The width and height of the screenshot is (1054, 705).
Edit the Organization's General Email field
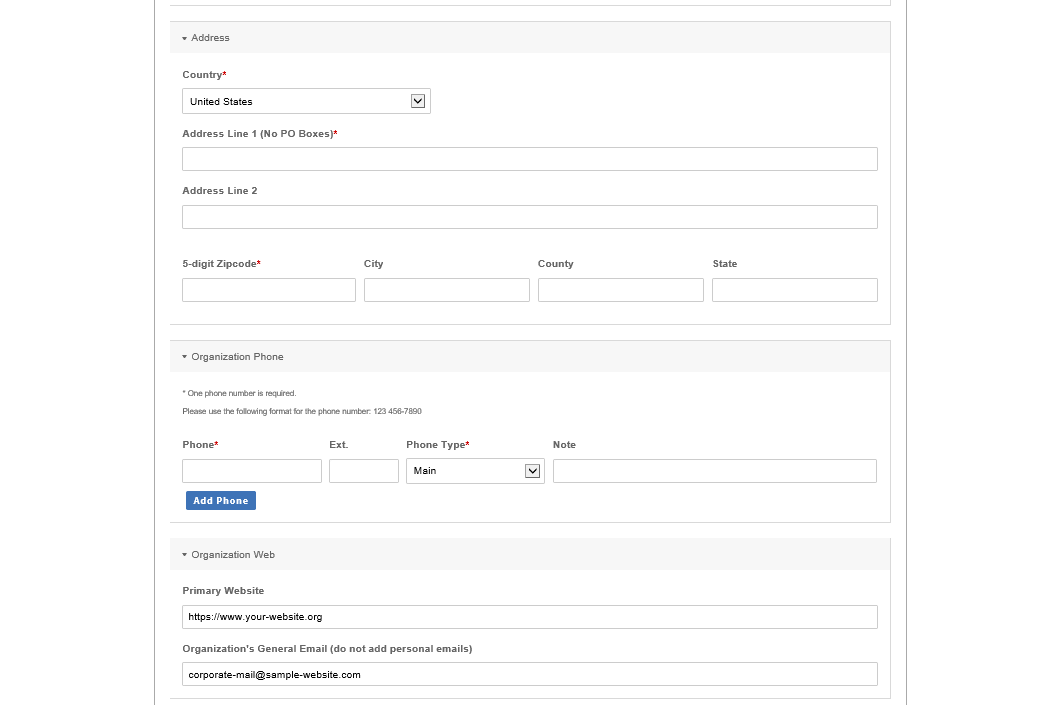point(529,675)
